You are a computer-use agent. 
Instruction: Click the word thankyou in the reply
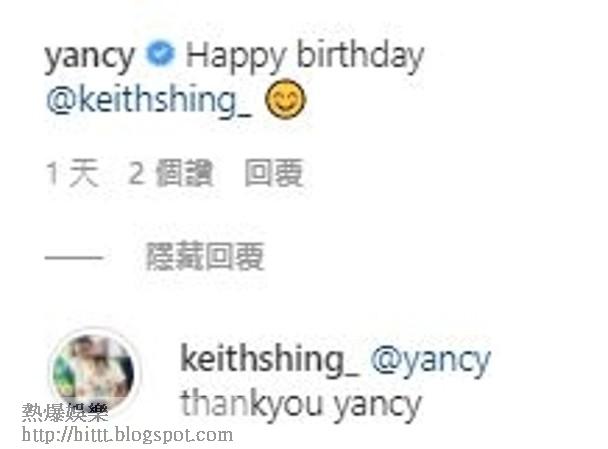(x=252, y=405)
